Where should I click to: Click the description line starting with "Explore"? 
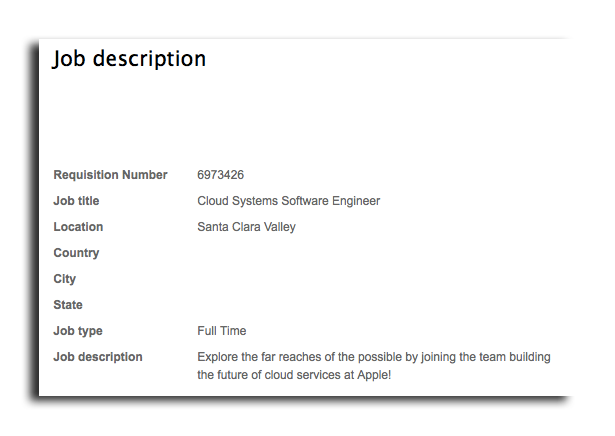(x=373, y=357)
